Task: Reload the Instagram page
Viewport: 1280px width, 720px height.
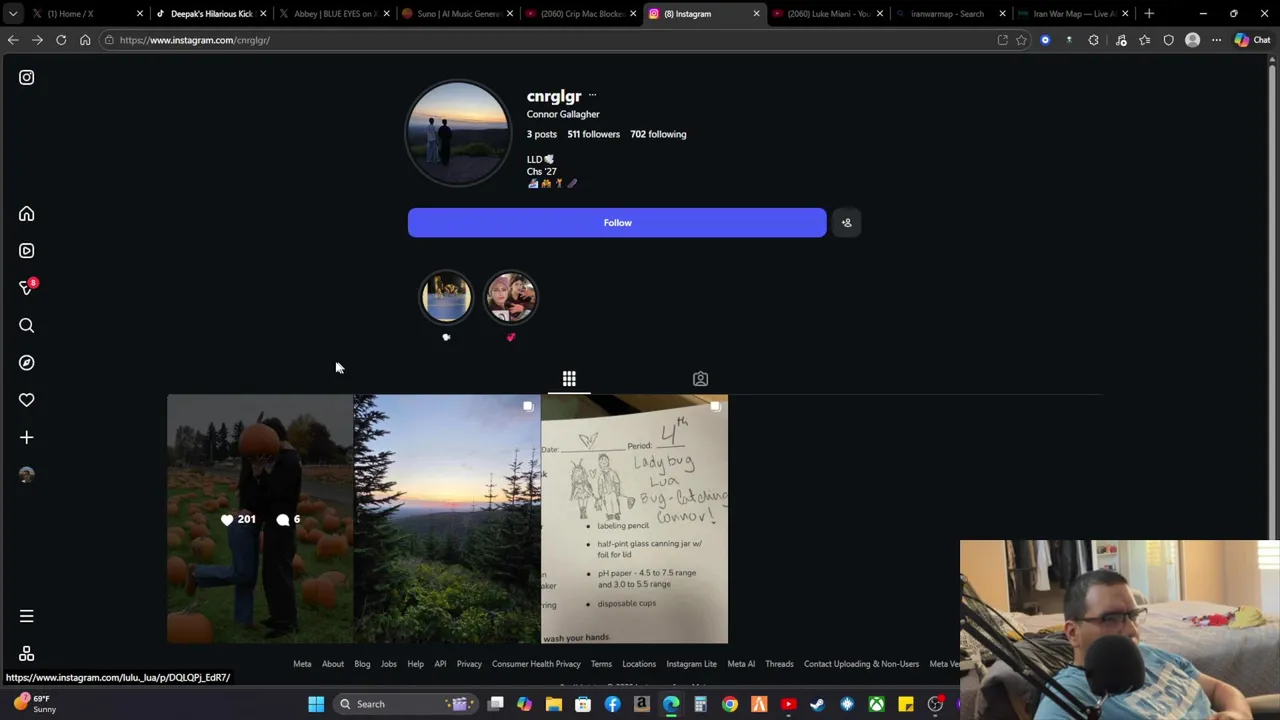Action: tap(61, 40)
